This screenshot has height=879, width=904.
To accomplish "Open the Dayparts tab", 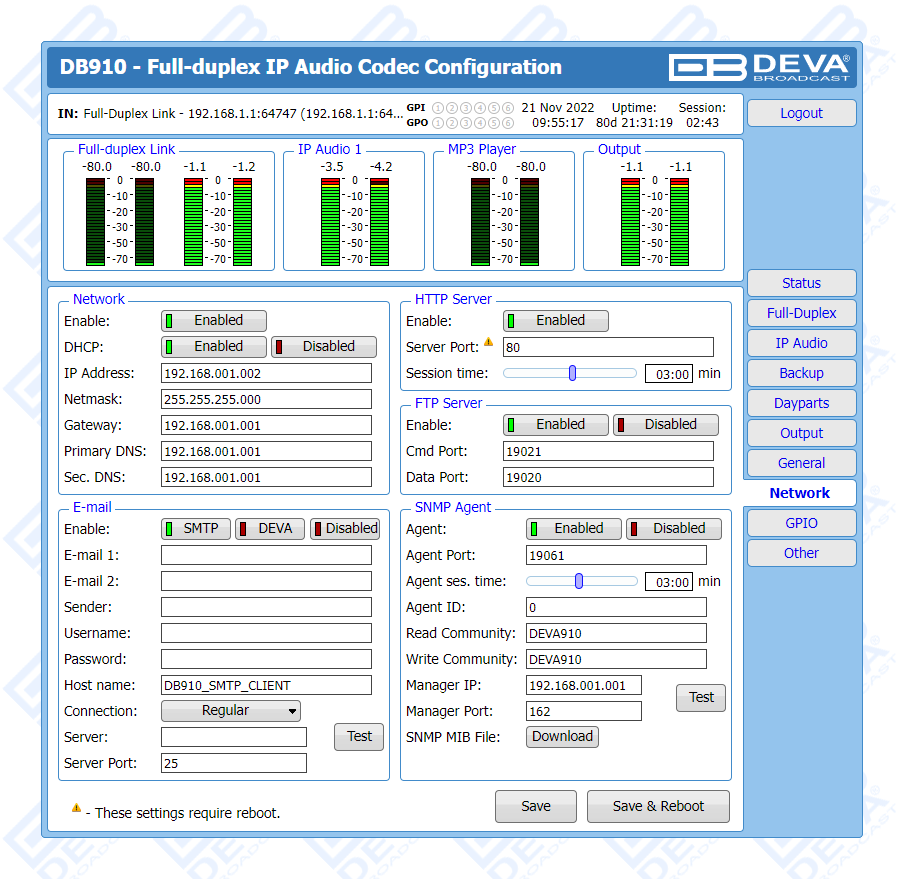I will (x=801, y=403).
